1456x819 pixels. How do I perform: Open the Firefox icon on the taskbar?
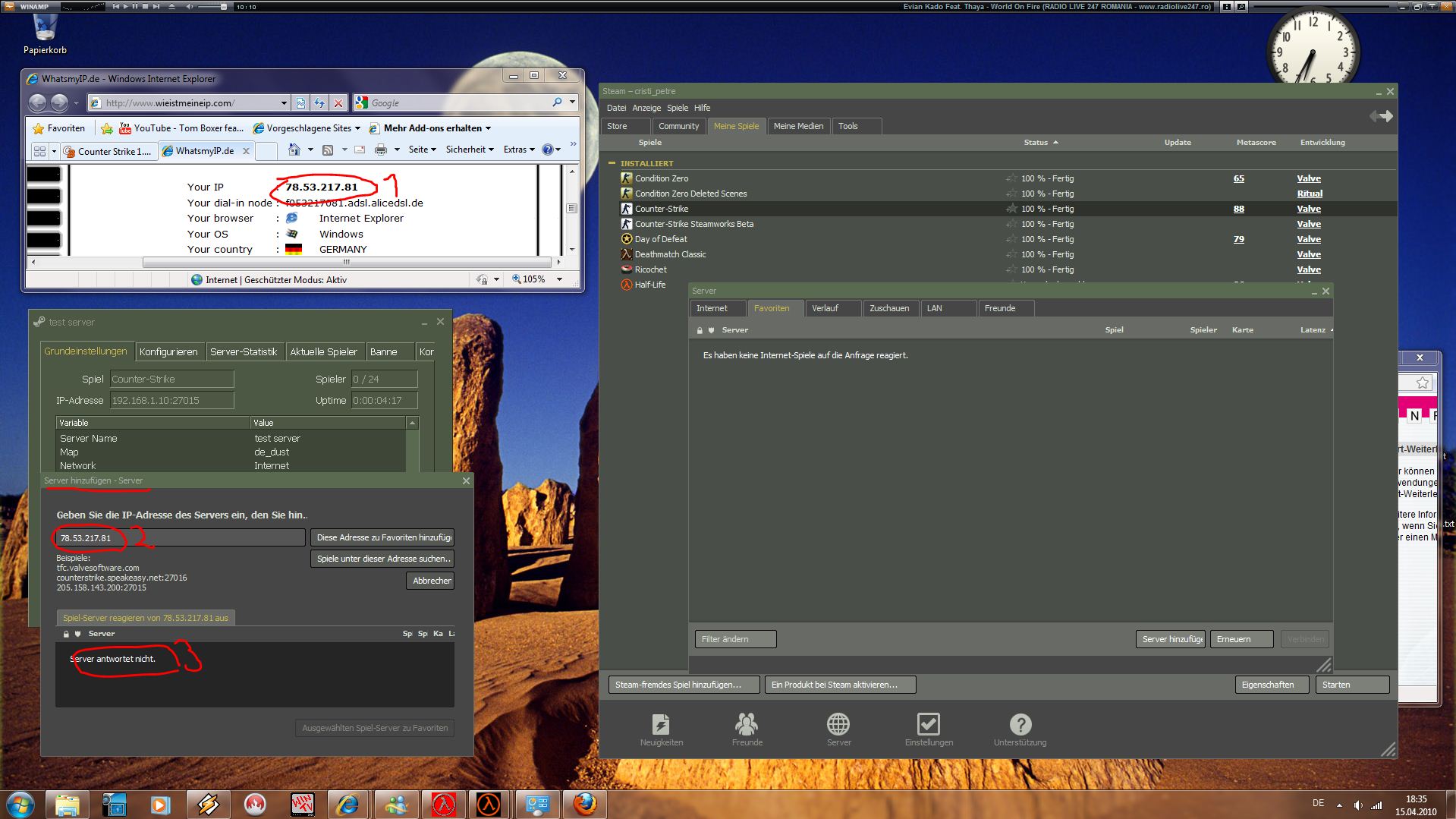pos(584,804)
